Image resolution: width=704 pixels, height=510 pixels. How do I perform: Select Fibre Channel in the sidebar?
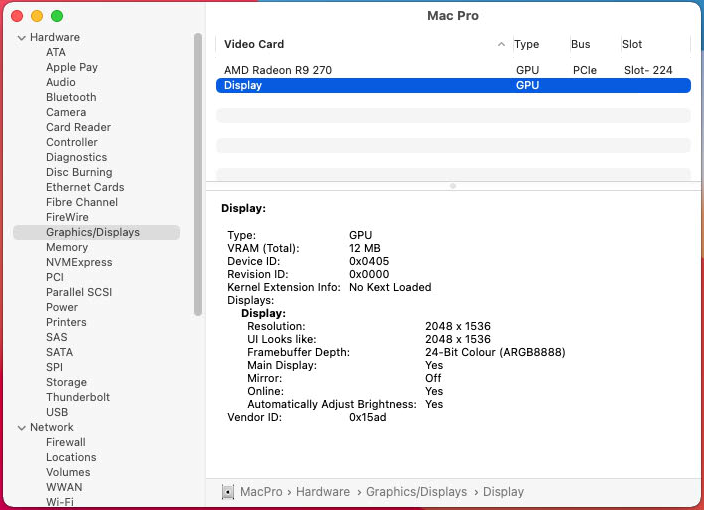(82, 202)
